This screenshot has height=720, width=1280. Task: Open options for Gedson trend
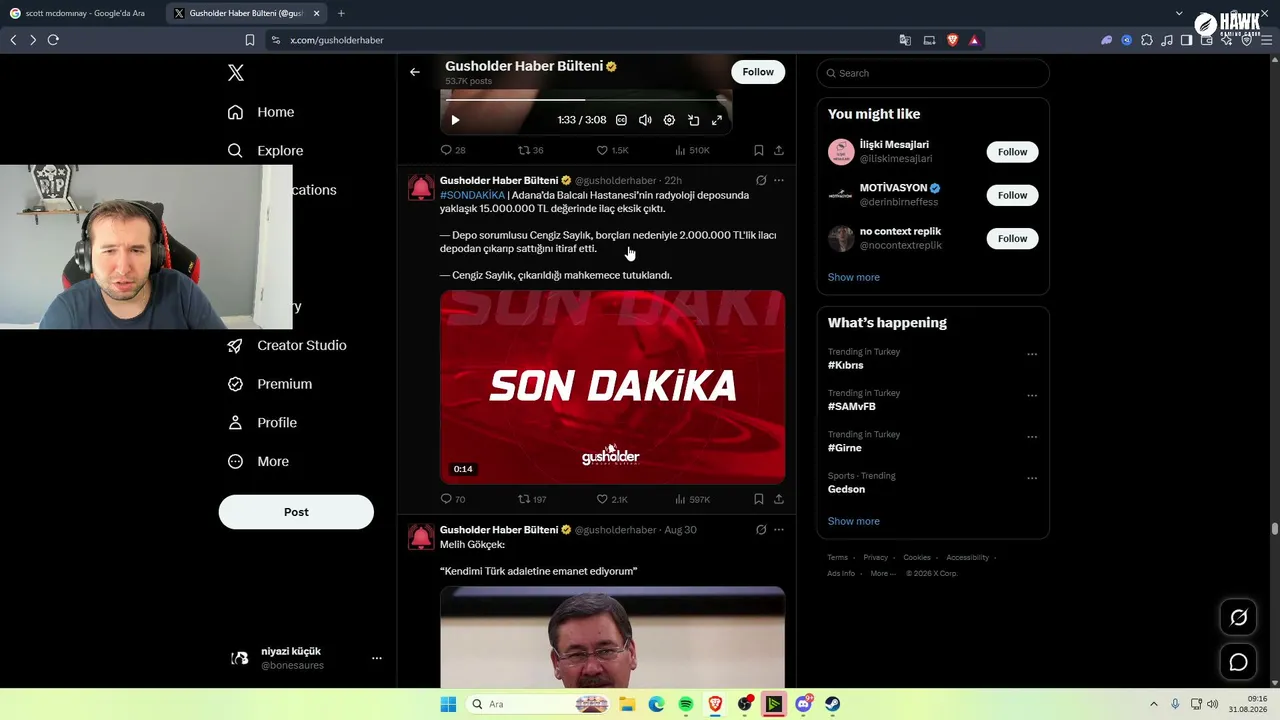[x=1032, y=478]
